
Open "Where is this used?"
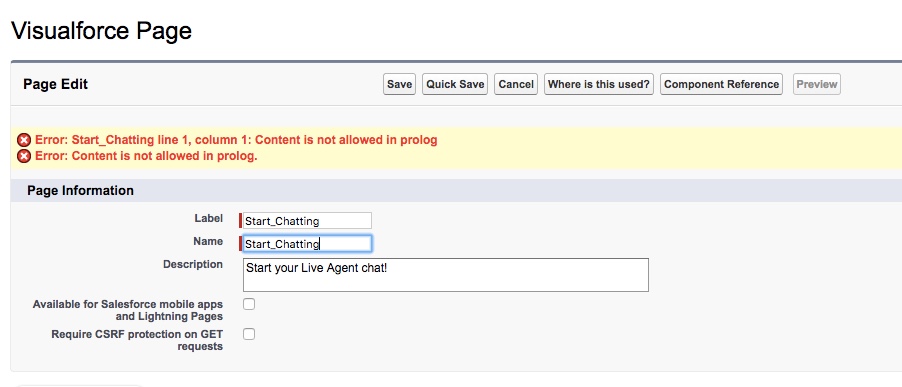click(598, 84)
